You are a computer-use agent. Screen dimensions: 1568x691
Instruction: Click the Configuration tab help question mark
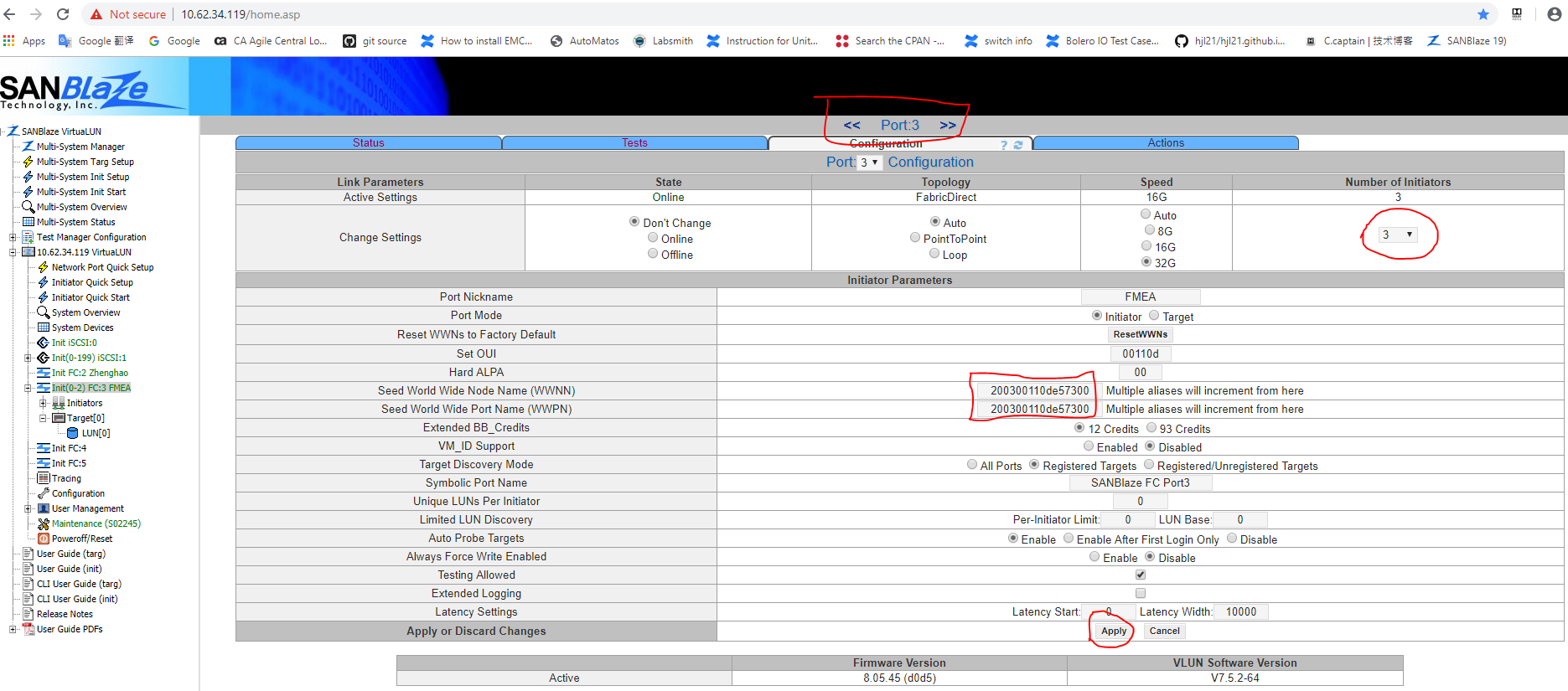click(1004, 145)
